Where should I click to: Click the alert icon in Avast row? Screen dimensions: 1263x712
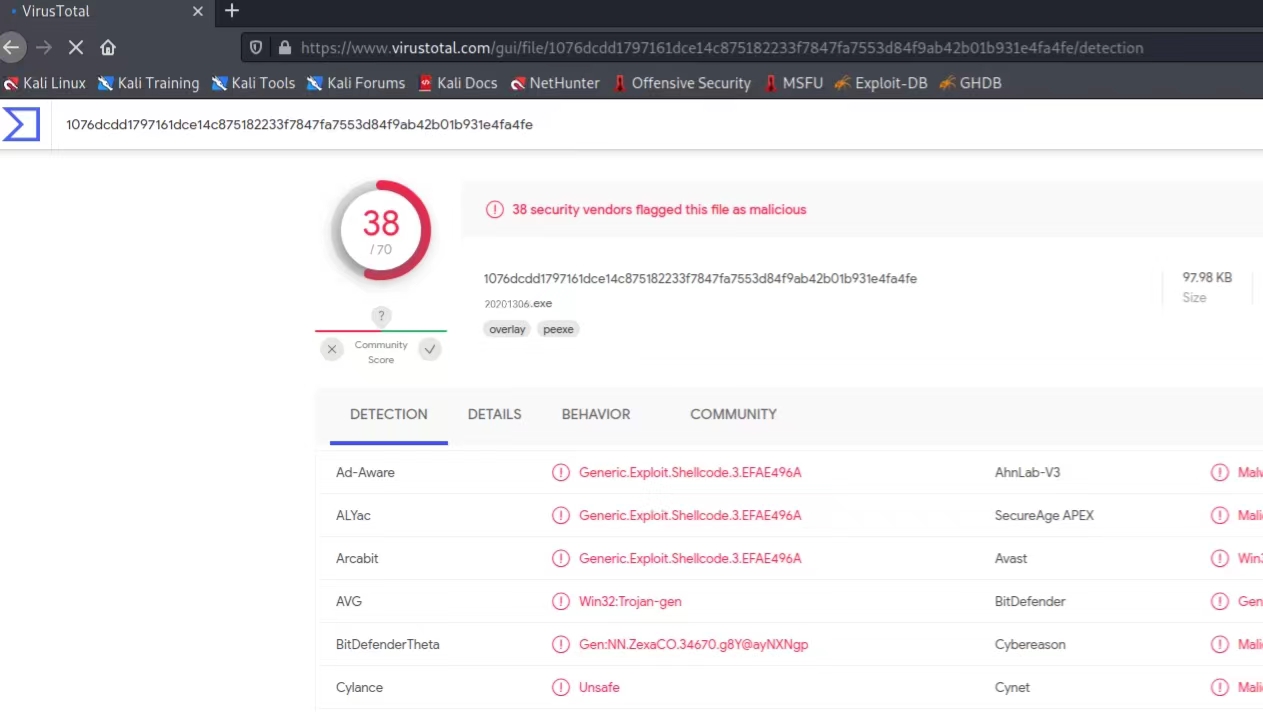1220,558
